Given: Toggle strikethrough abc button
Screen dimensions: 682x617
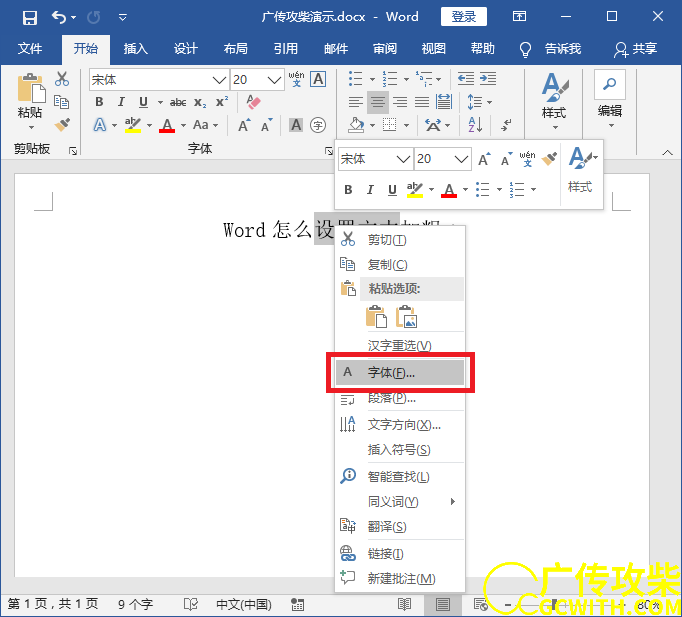Looking at the screenshot, I should 178,102.
